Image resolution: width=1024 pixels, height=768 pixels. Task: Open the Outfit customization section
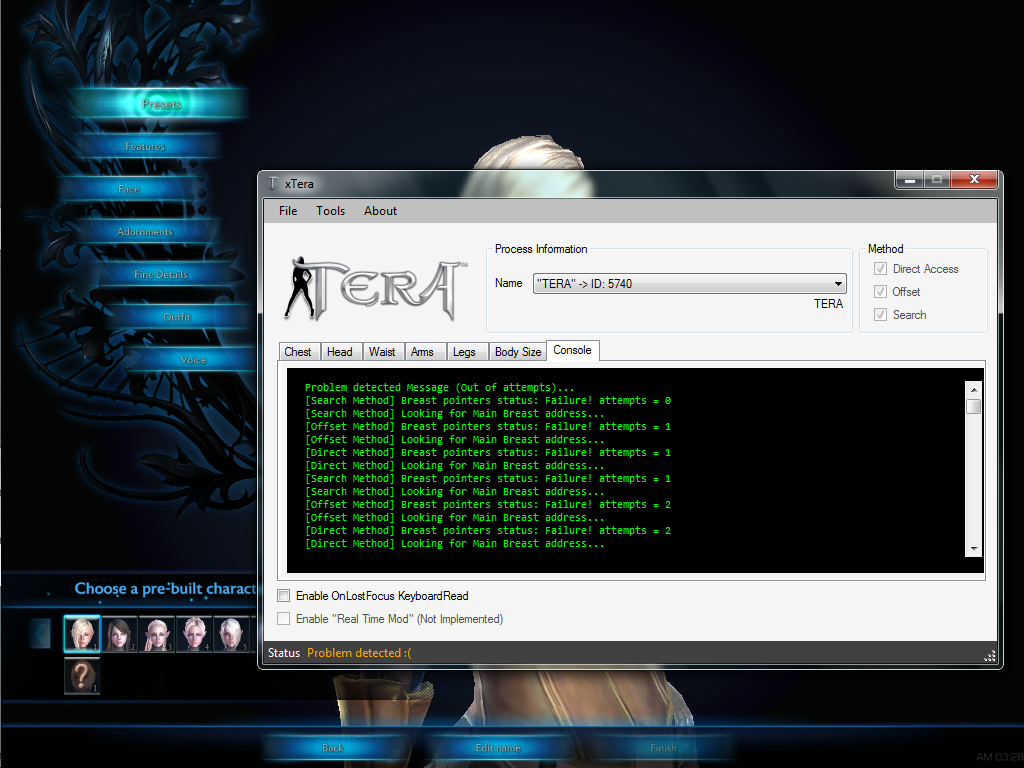pos(177,317)
